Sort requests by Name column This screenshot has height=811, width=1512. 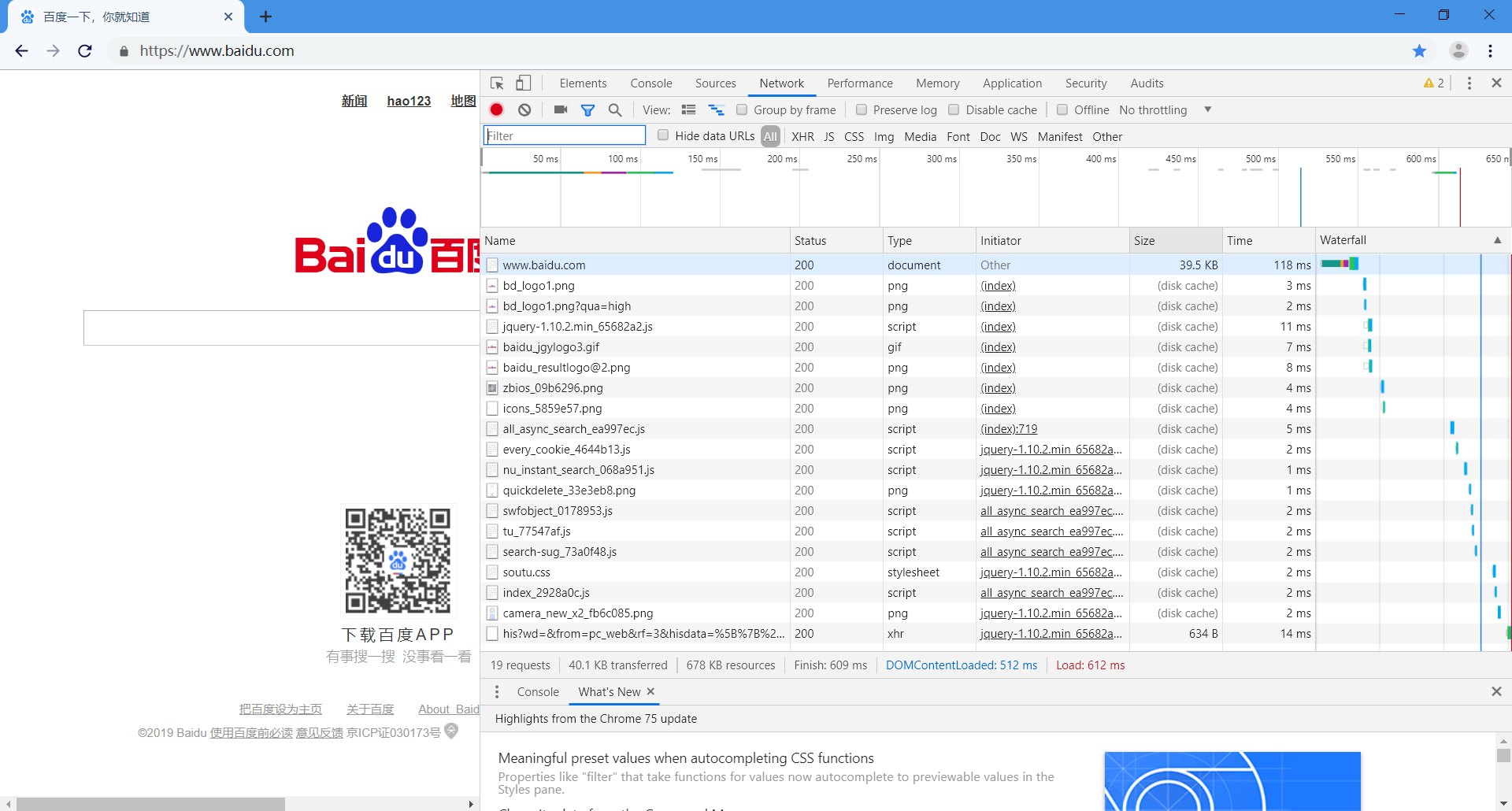point(636,241)
